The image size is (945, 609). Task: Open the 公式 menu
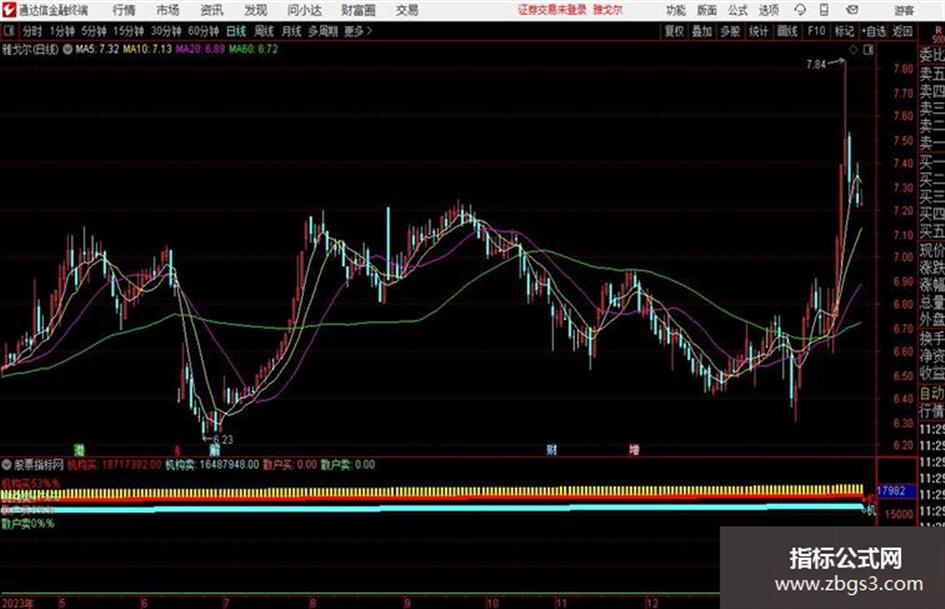pos(737,10)
